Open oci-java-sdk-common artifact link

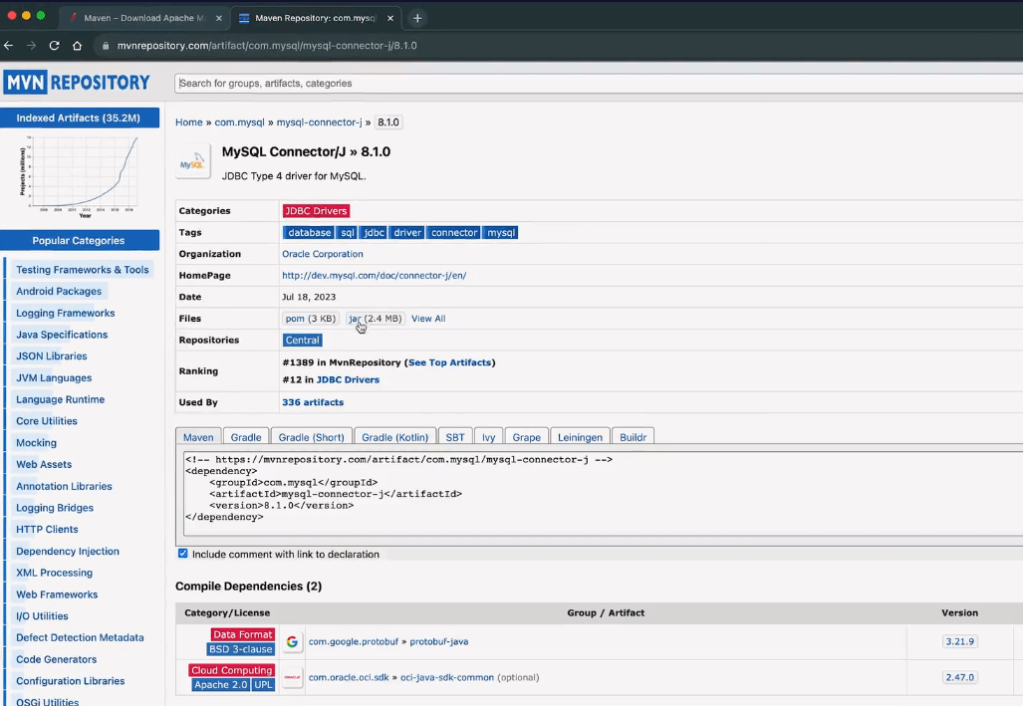coord(447,677)
